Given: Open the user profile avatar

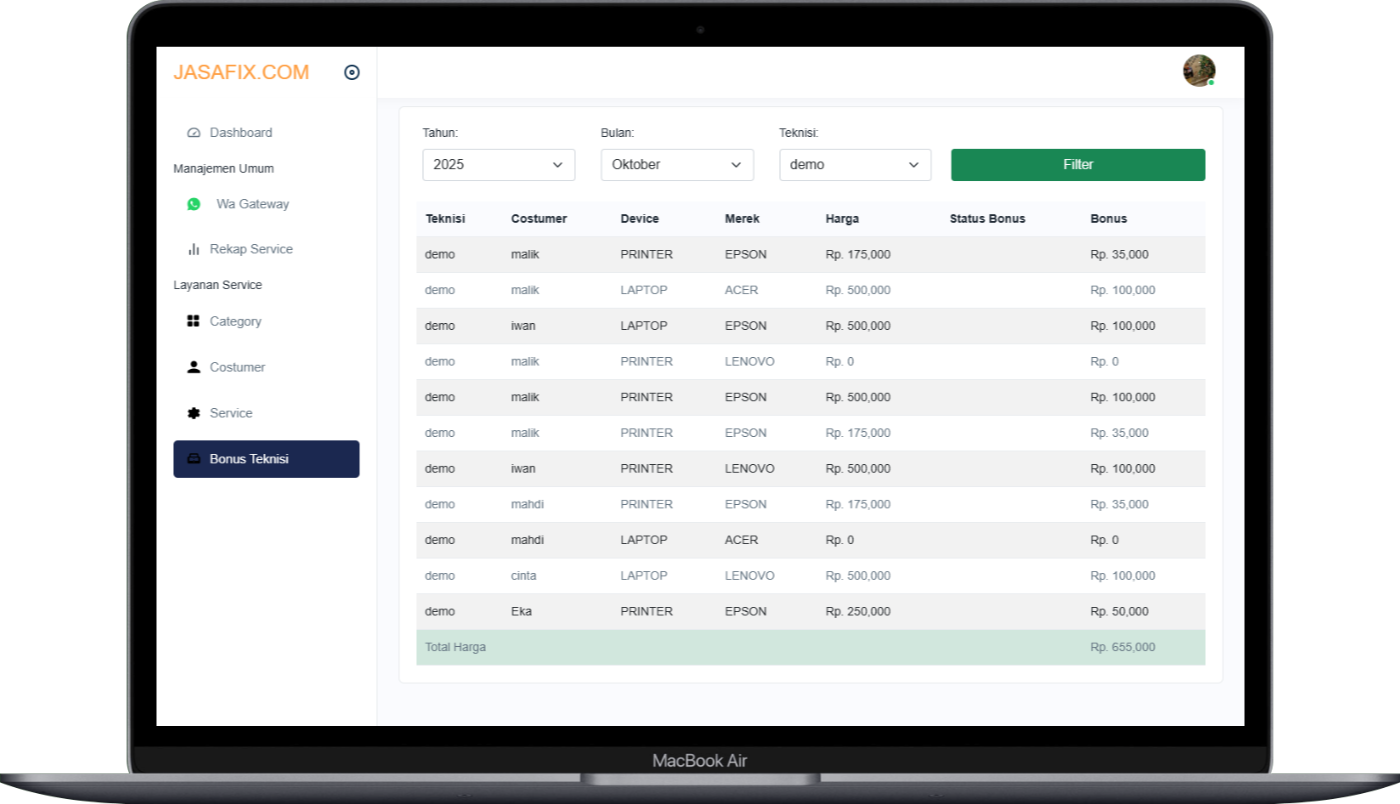Looking at the screenshot, I should coord(1198,71).
